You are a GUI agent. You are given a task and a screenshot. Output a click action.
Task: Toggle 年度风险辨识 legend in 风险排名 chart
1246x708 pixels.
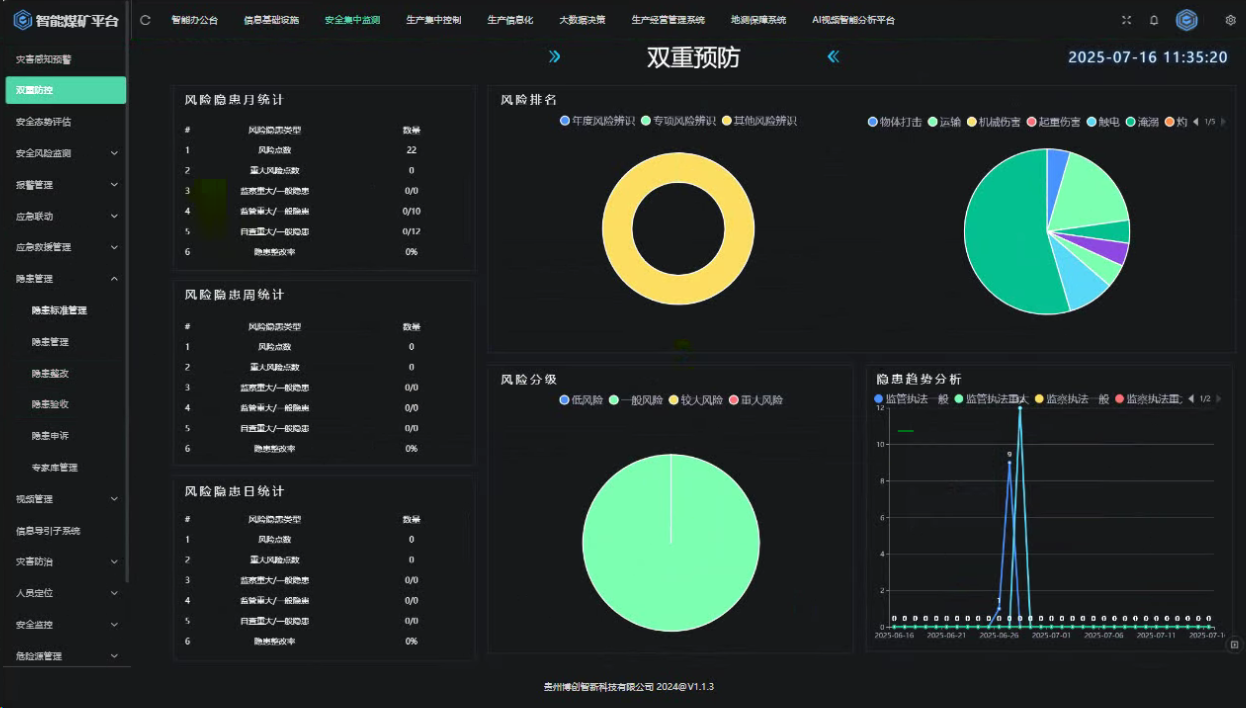598,121
